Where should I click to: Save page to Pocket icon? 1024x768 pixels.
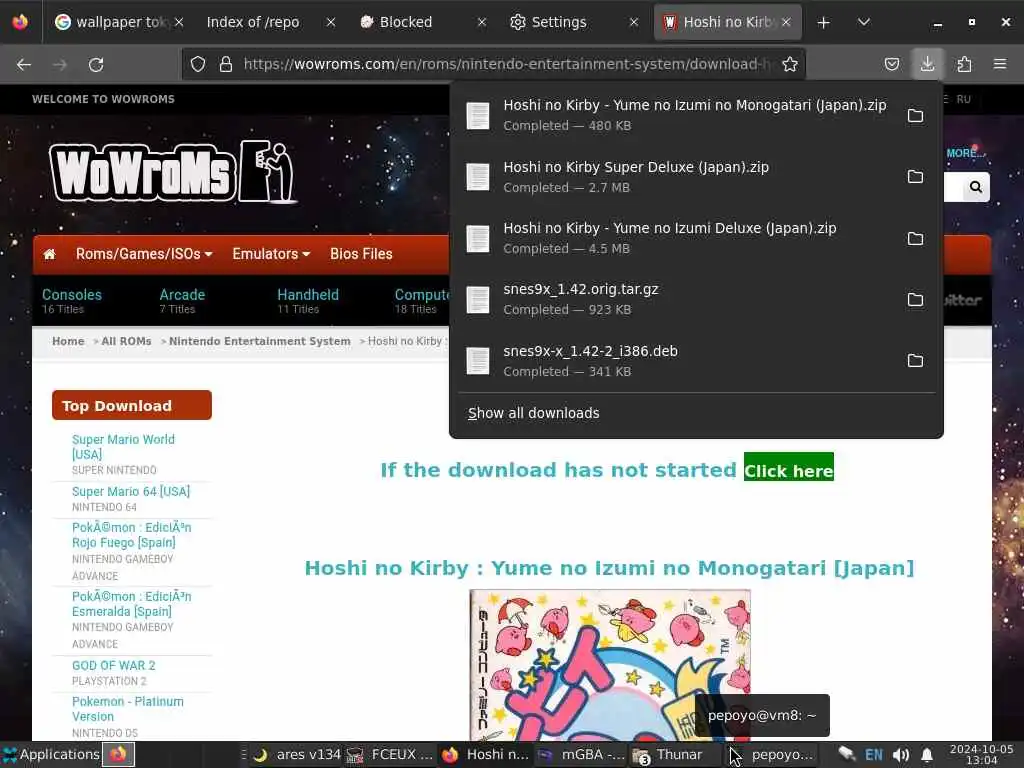tap(891, 64)
